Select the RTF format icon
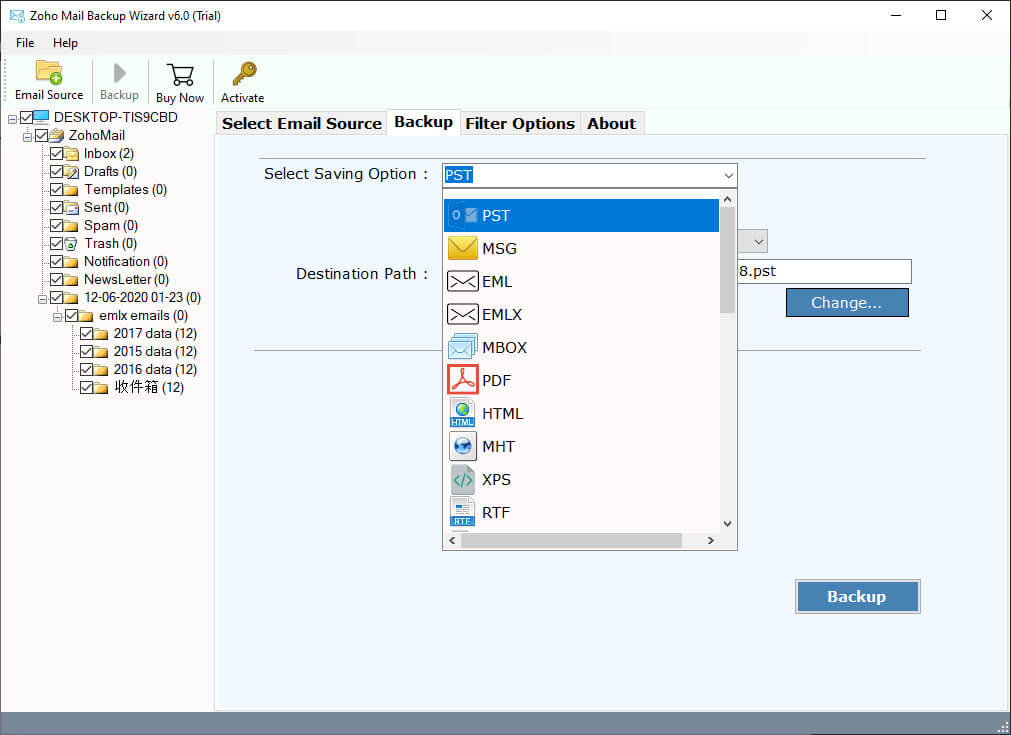1011x735 pixels. coord(462,512)
